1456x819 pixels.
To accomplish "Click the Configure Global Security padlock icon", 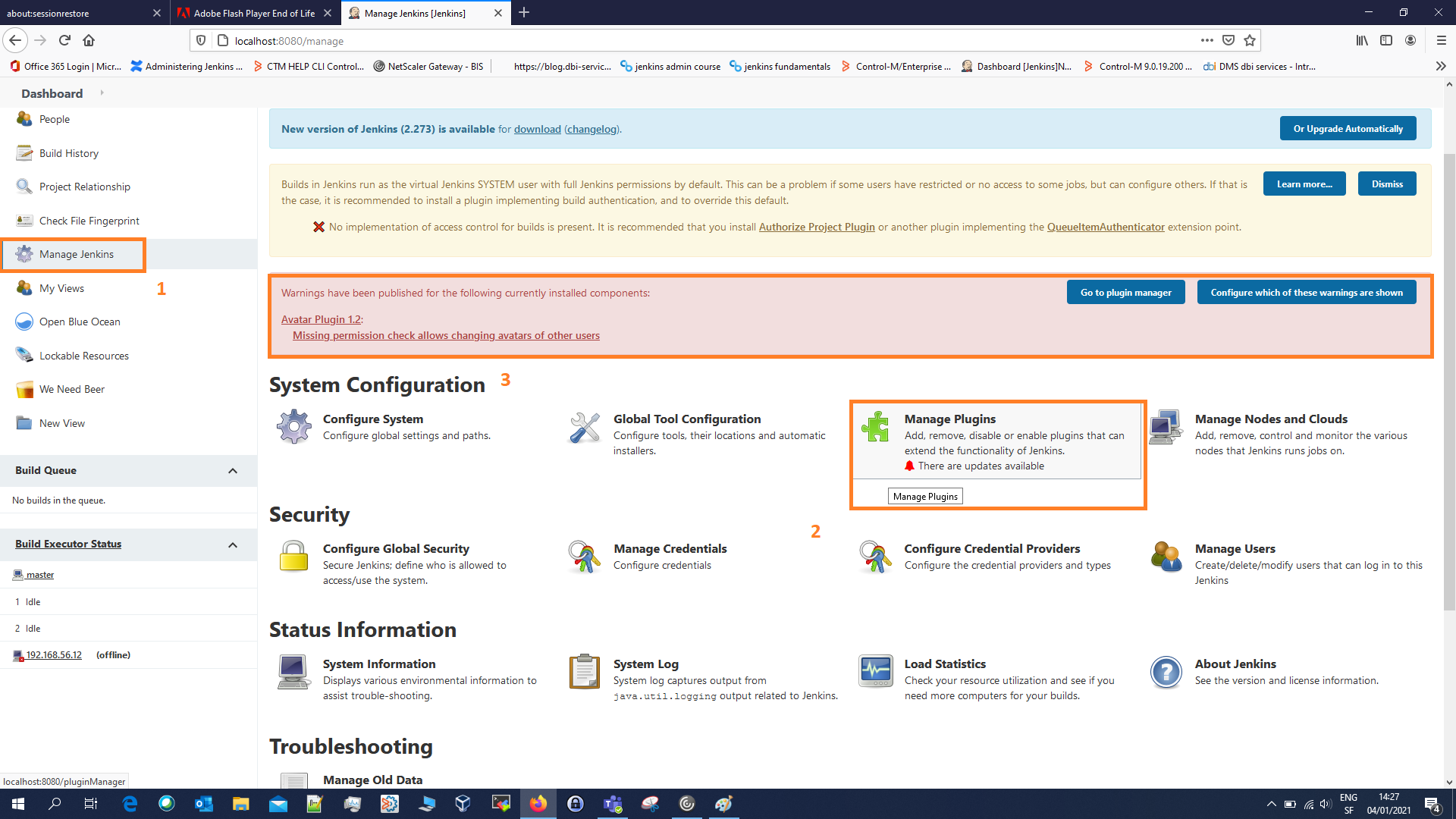I will pyautogui.click(x=293, y=557).
